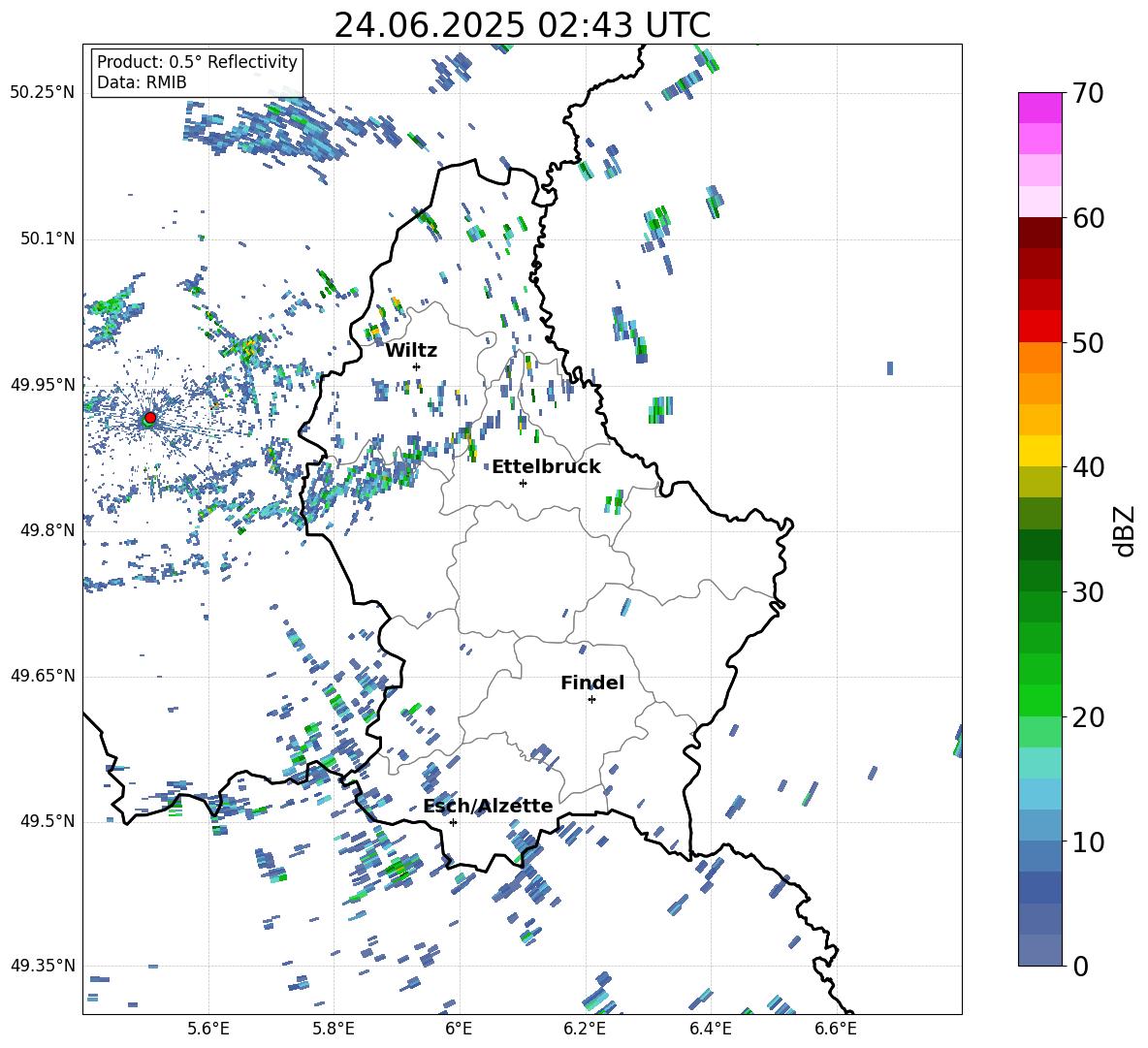Click the Data: RMIB text
The width and height of the screenshot is (1148, 1048).
(142, 82)
